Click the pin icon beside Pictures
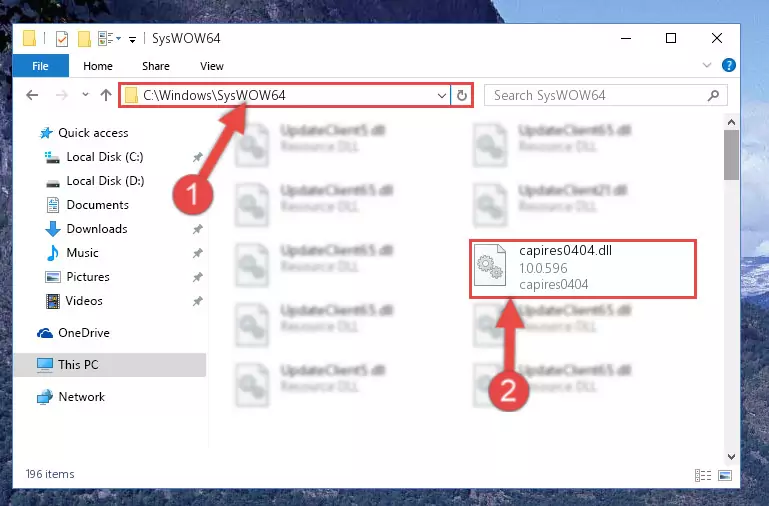The width and height of the screenshot is (769, 506). (x=197, y=277)
